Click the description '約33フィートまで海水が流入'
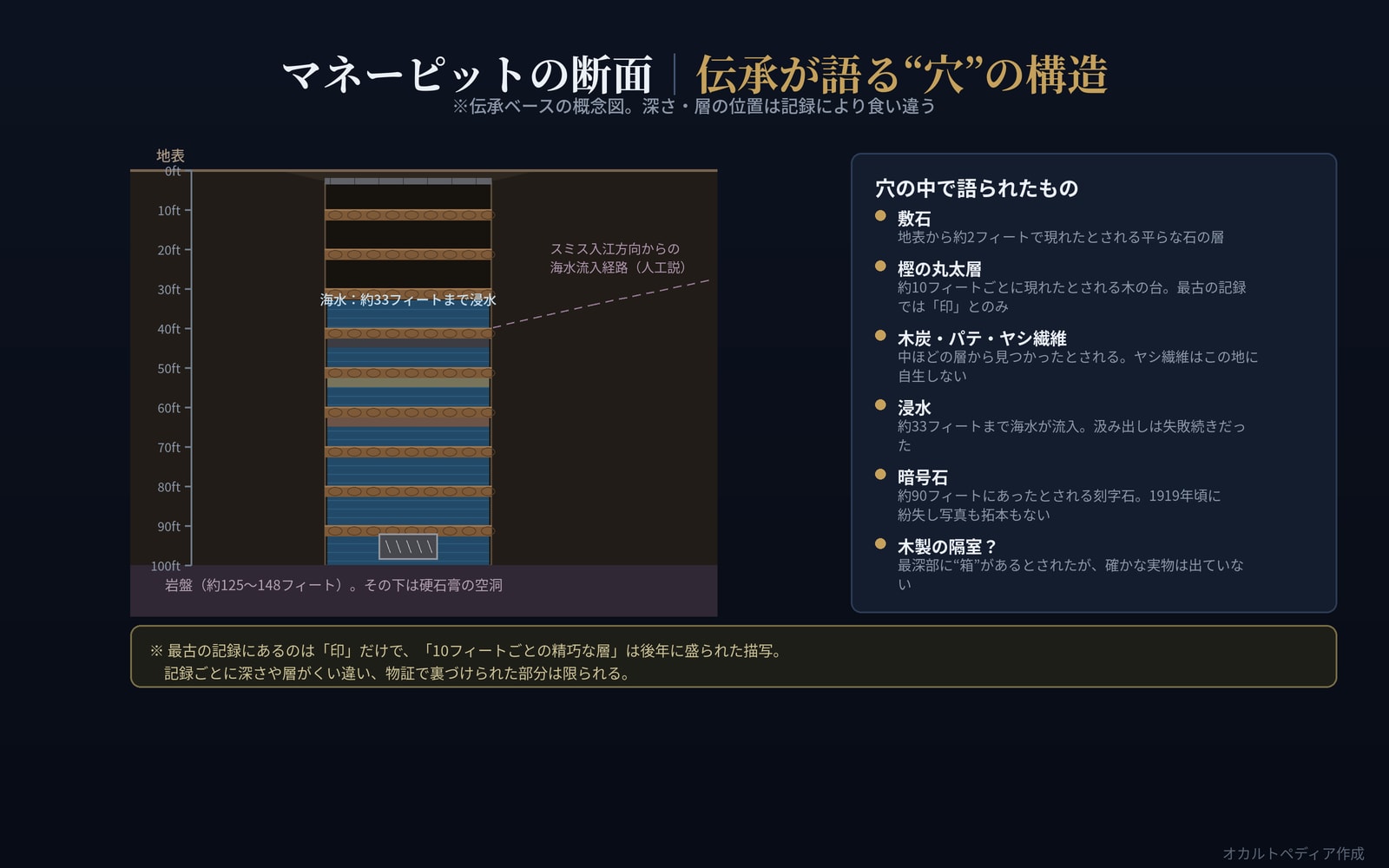This screenshot has width=1389, height=868. point(1071,436)
